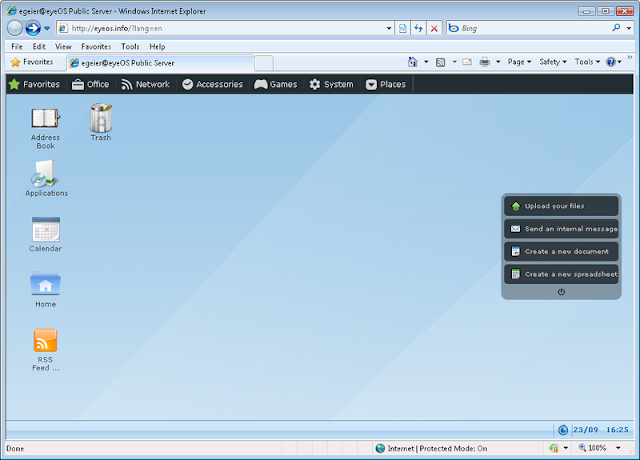Open the Applications desktop icon
The height and width of the screenshot is (460, 640).
click(46, 179)
